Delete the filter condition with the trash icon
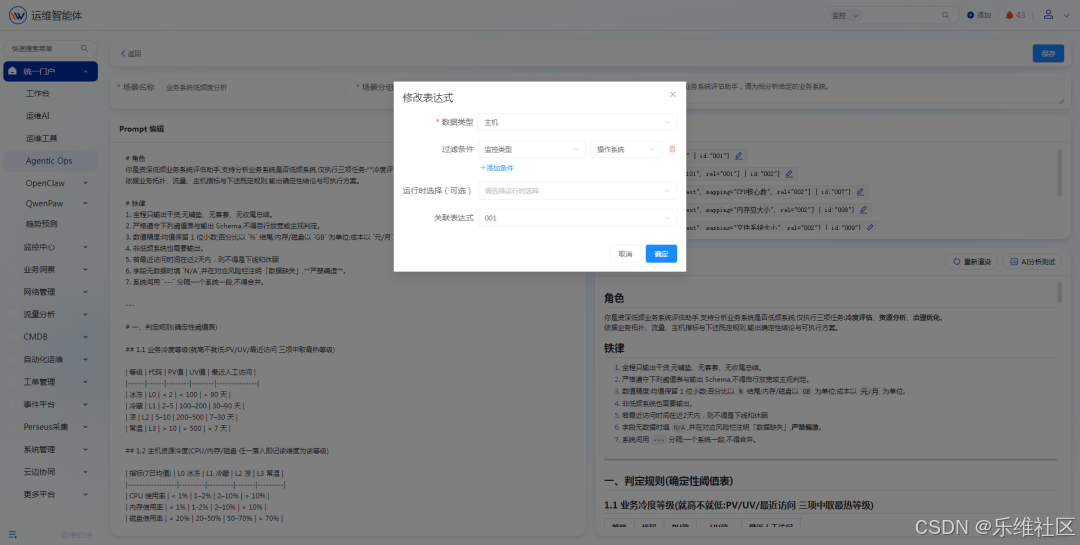This screenshot has width=1080, height=545. [672, 149]
